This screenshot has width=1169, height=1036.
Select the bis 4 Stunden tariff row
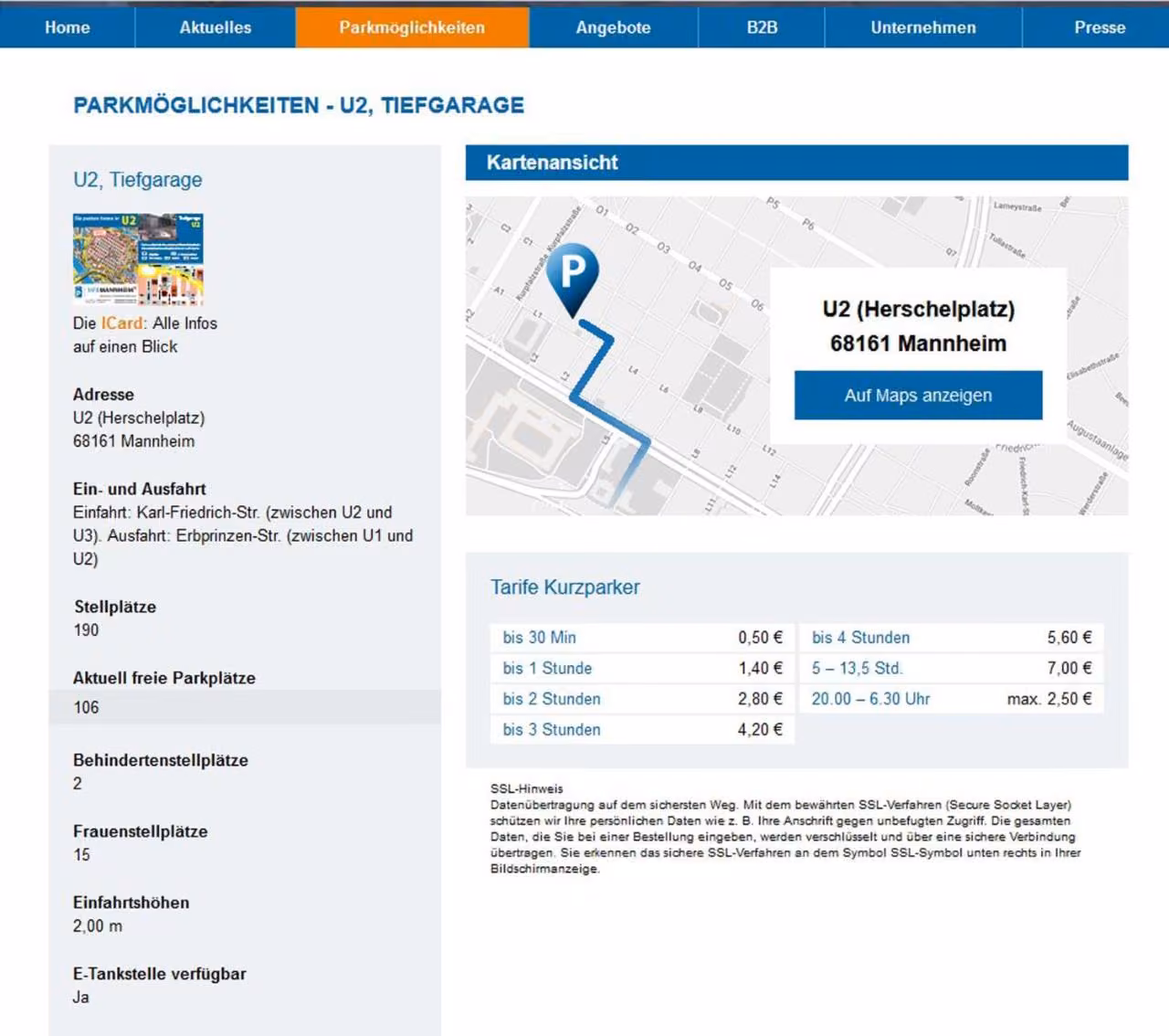click(952, 638)
